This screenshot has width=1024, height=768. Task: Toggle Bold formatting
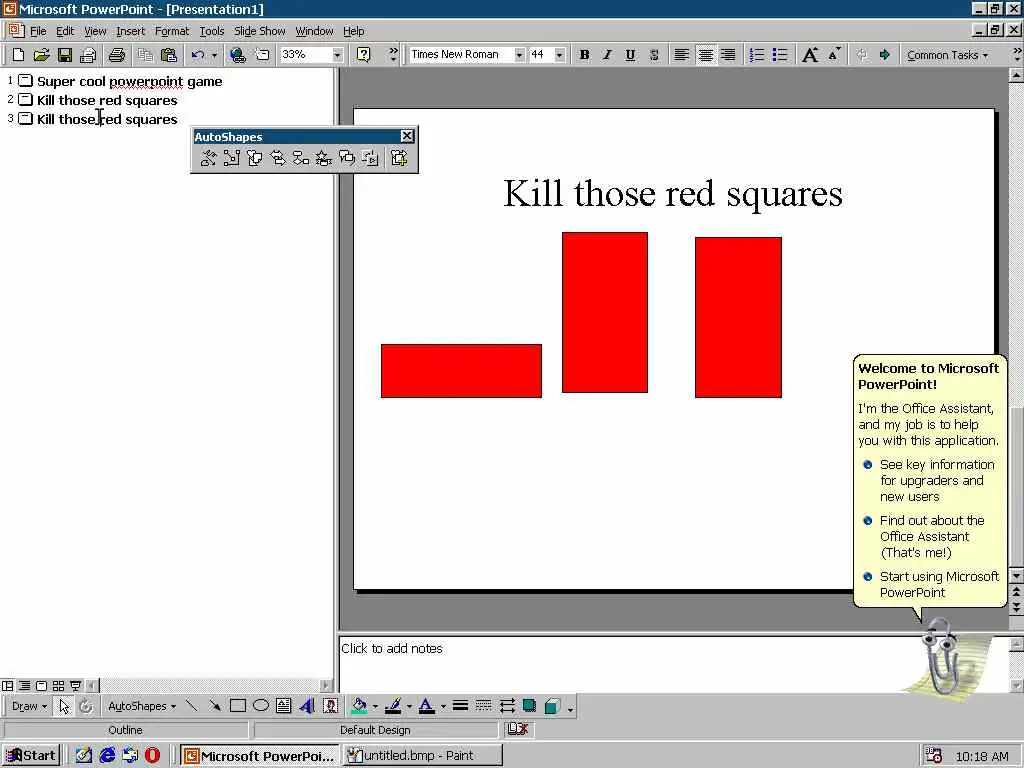[x=584, y=55]
